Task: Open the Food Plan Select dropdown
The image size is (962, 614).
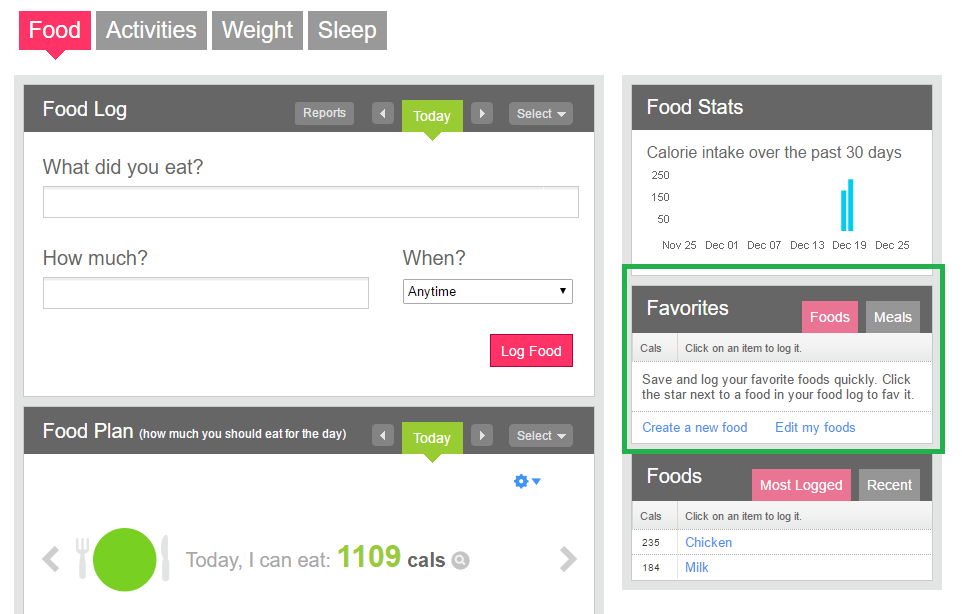Action: point(541,436)
